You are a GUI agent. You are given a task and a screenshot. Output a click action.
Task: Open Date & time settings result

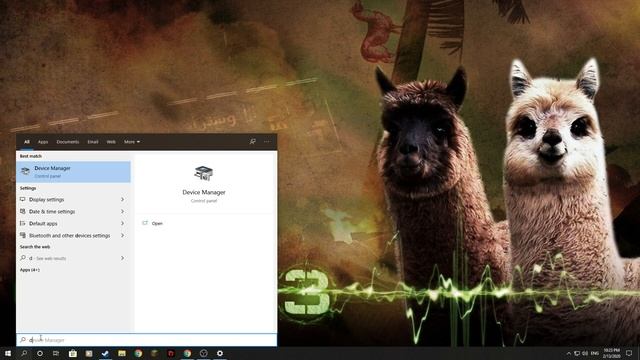[x=73, y=211]
